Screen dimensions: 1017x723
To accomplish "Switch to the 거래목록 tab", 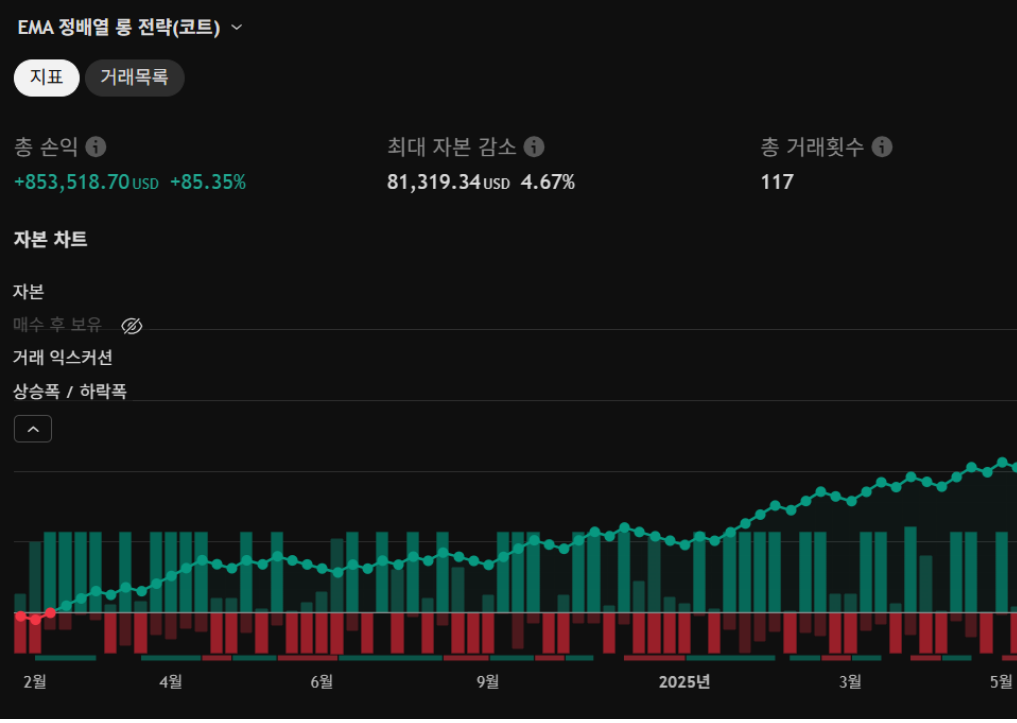I will (134, 77).
